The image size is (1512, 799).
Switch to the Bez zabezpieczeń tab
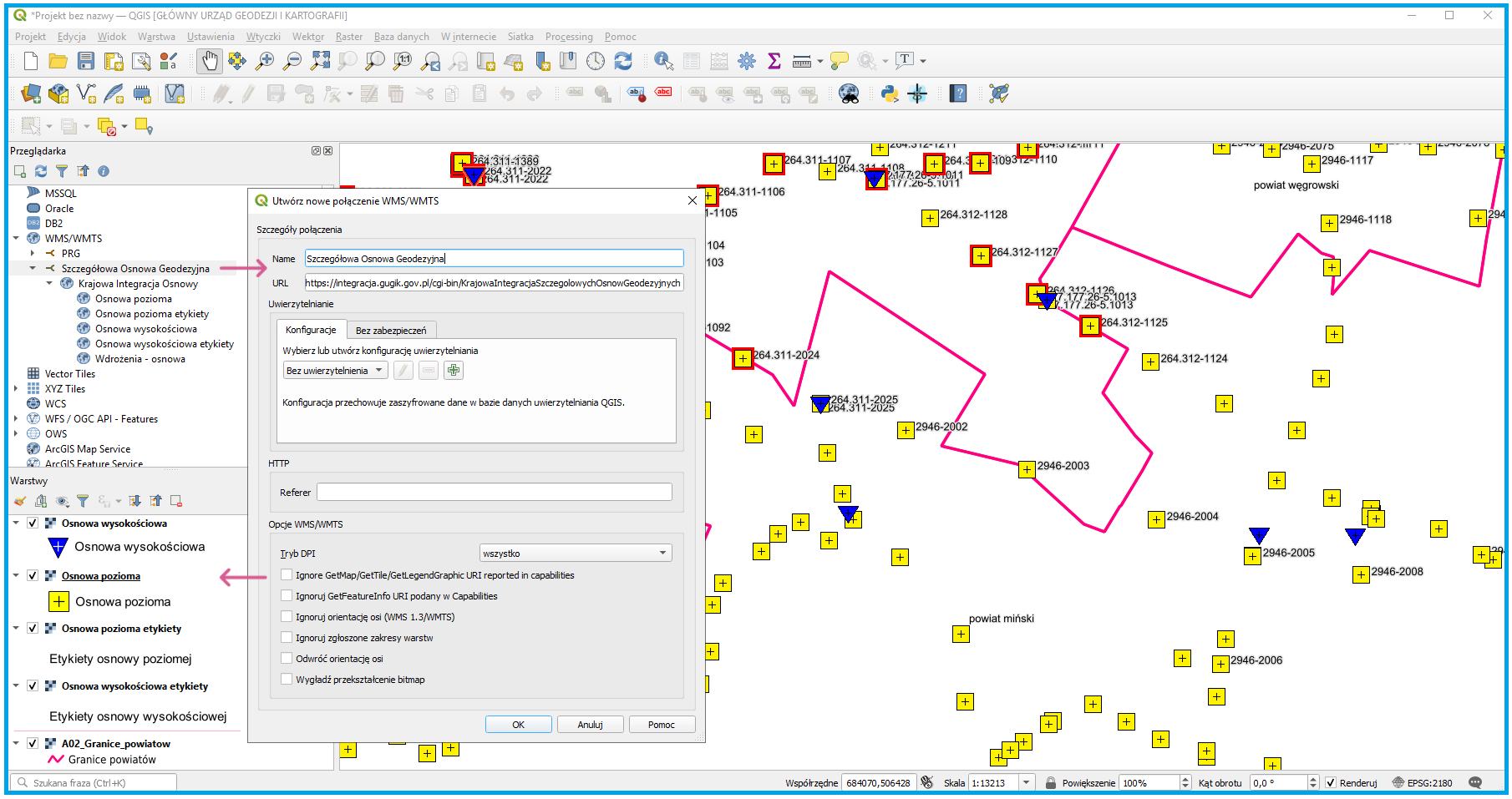(390, 330)
